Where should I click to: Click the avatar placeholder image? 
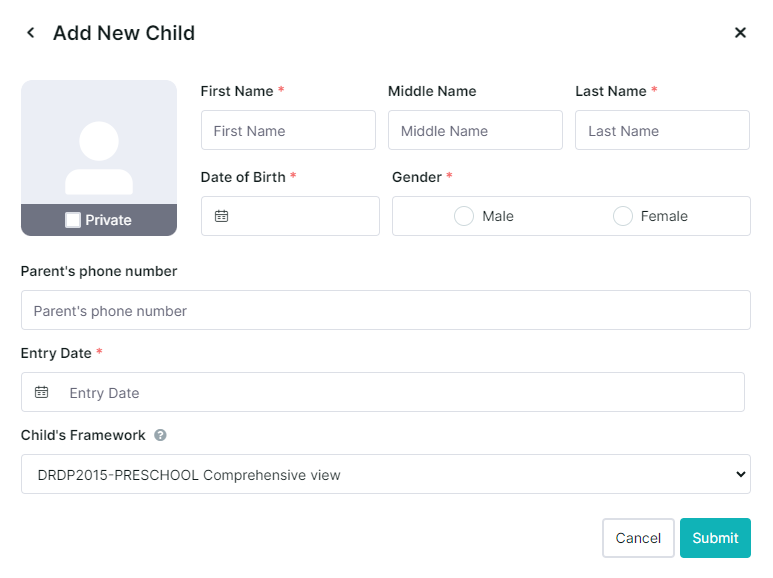pyautogui.click(x=99, y=143)
